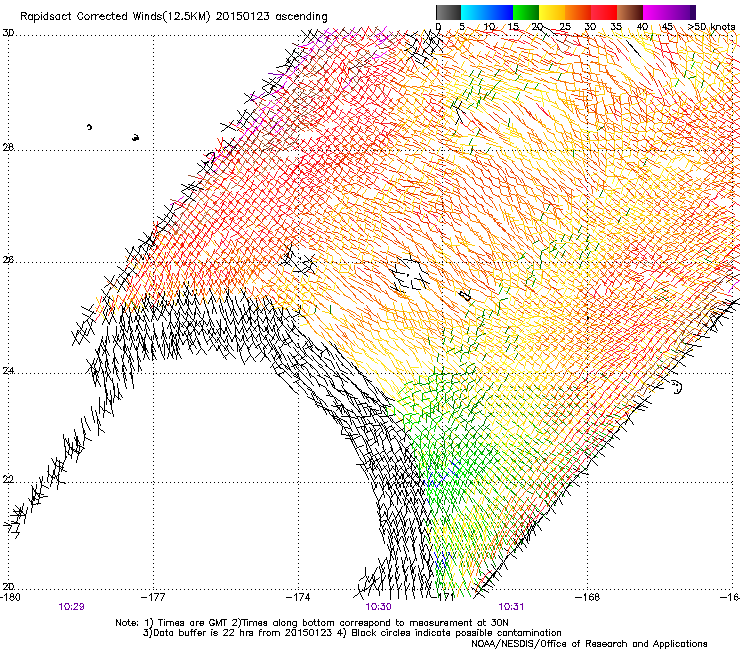The image size is (740, 650).
Task: Select the orange 25-30 knots legend segment
Action: pyautogui.click(x=578, y=12)
